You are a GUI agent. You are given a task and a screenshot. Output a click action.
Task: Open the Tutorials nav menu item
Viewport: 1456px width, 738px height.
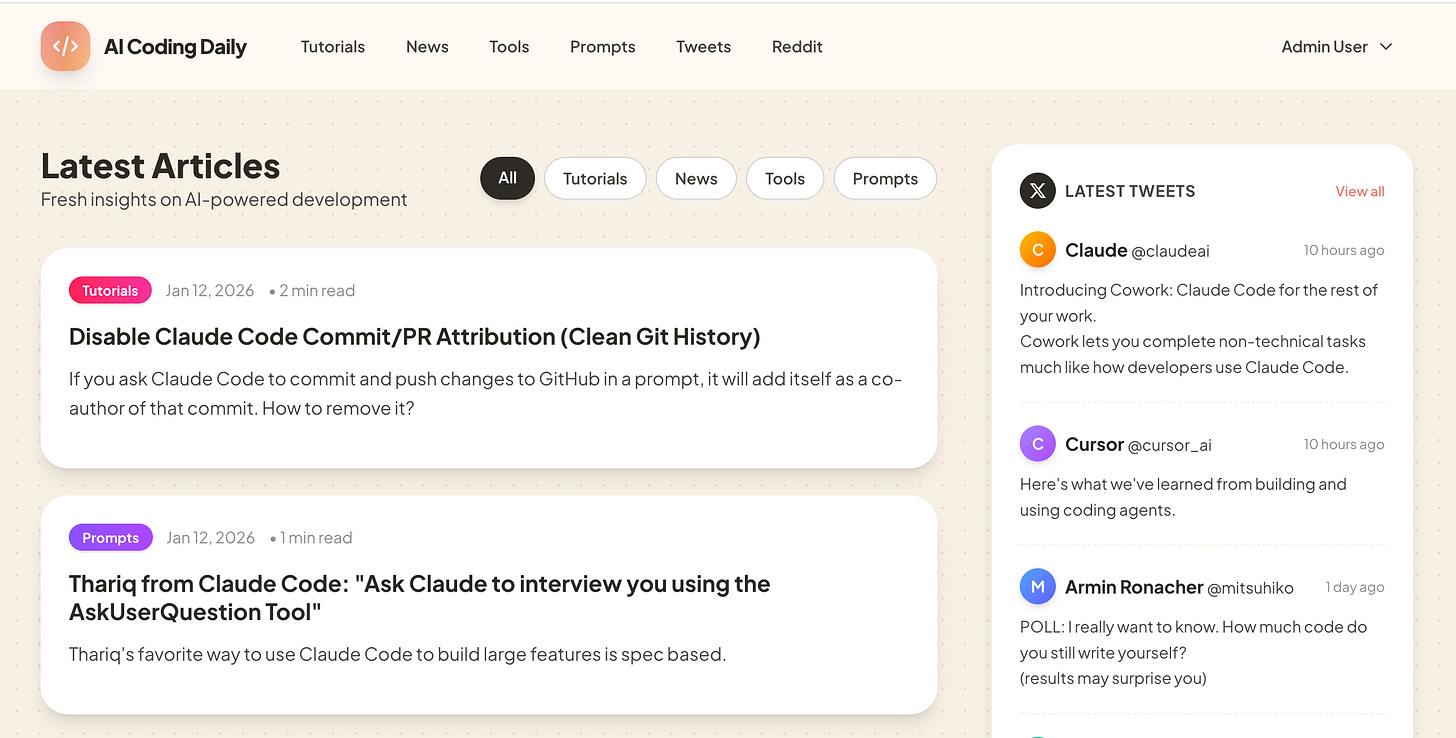pyautogui.click(x=333, y=47)
